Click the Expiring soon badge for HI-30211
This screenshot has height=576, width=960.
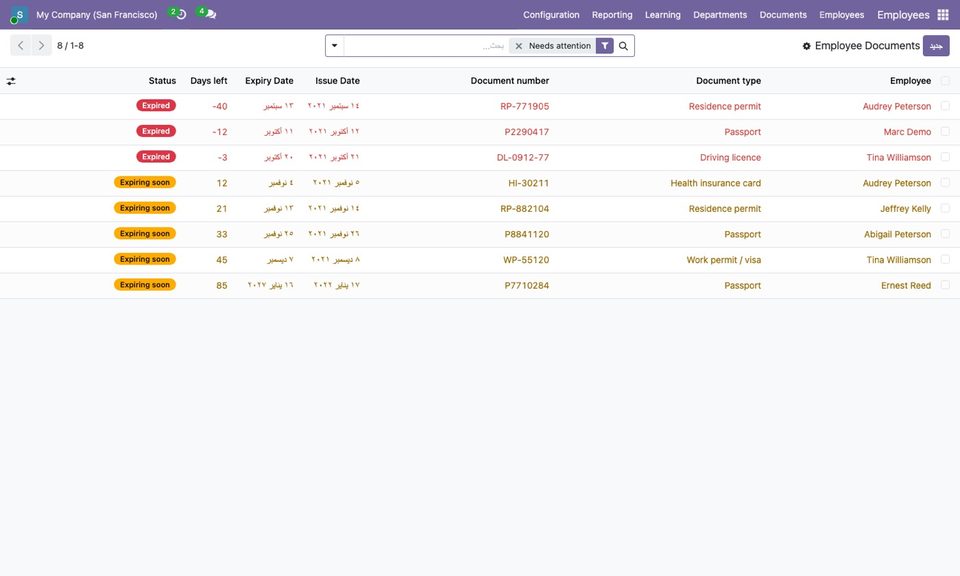145,182
